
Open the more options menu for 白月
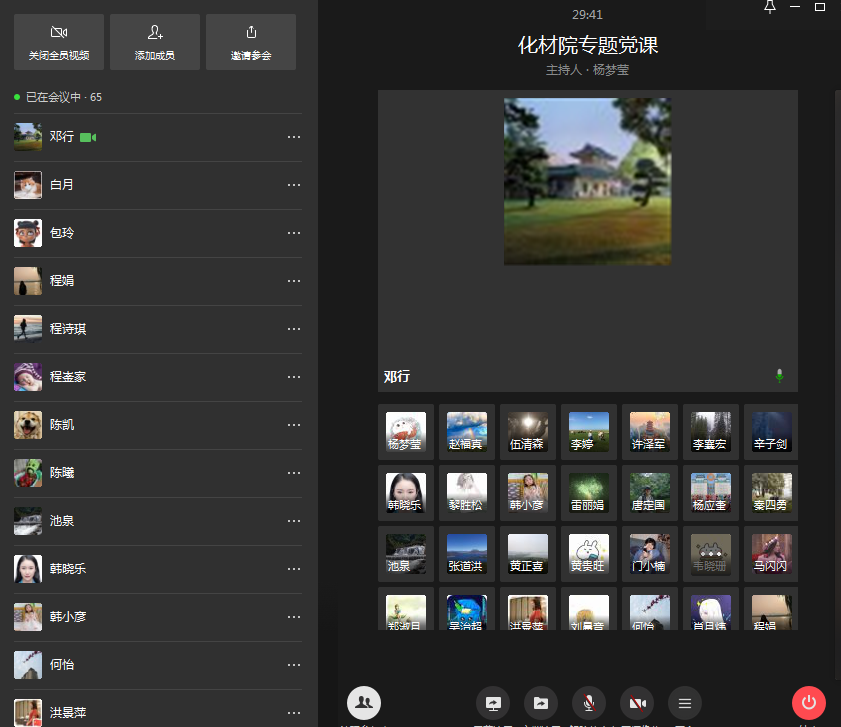[294, 185]
